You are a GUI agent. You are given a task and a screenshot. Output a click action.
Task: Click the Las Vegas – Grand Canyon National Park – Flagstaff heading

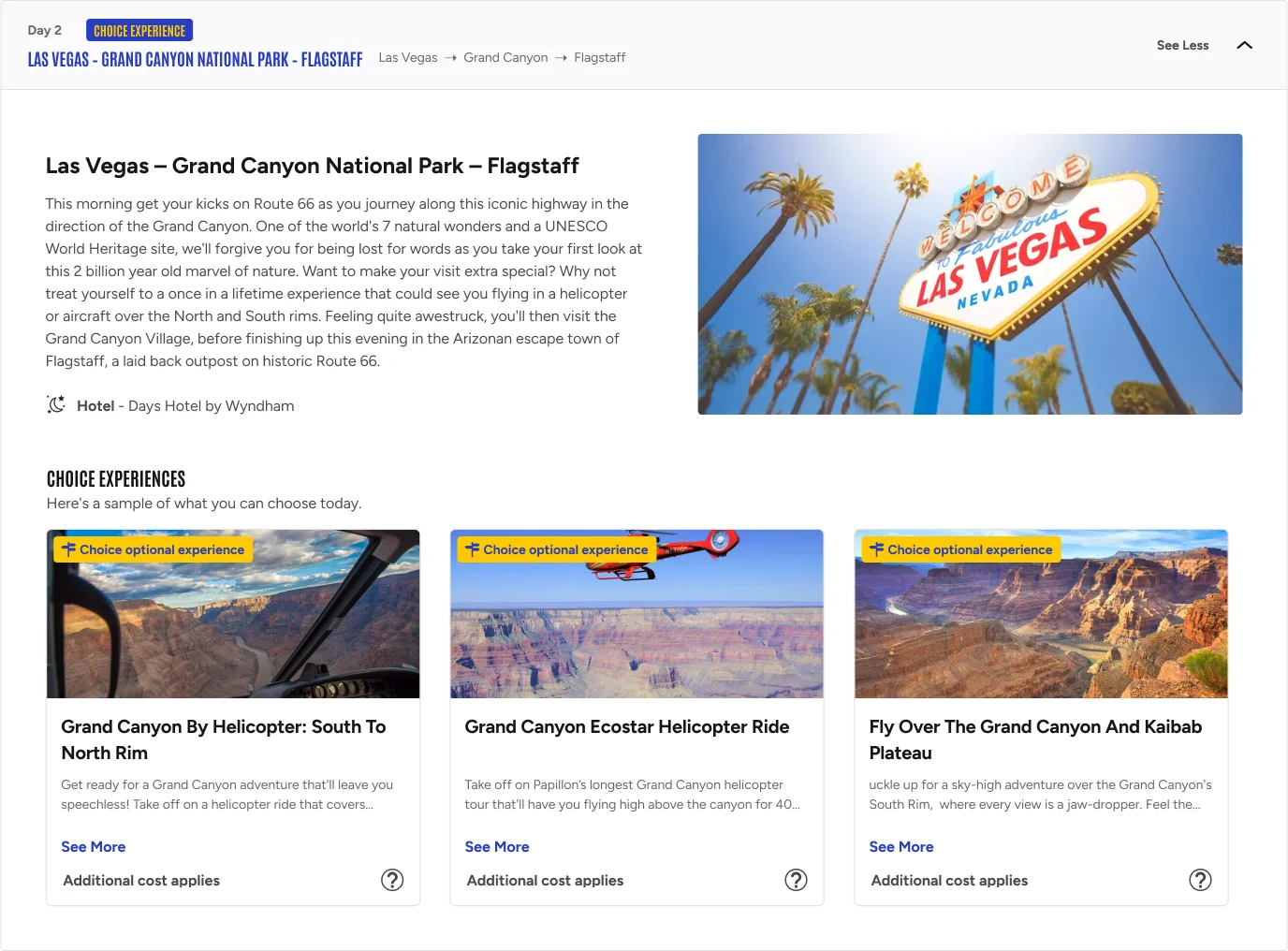coord(312,167)
